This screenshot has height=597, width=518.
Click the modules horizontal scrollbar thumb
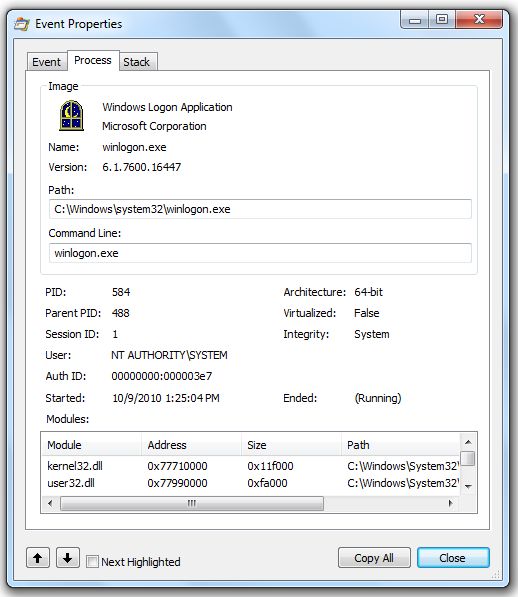coord(192,503)
